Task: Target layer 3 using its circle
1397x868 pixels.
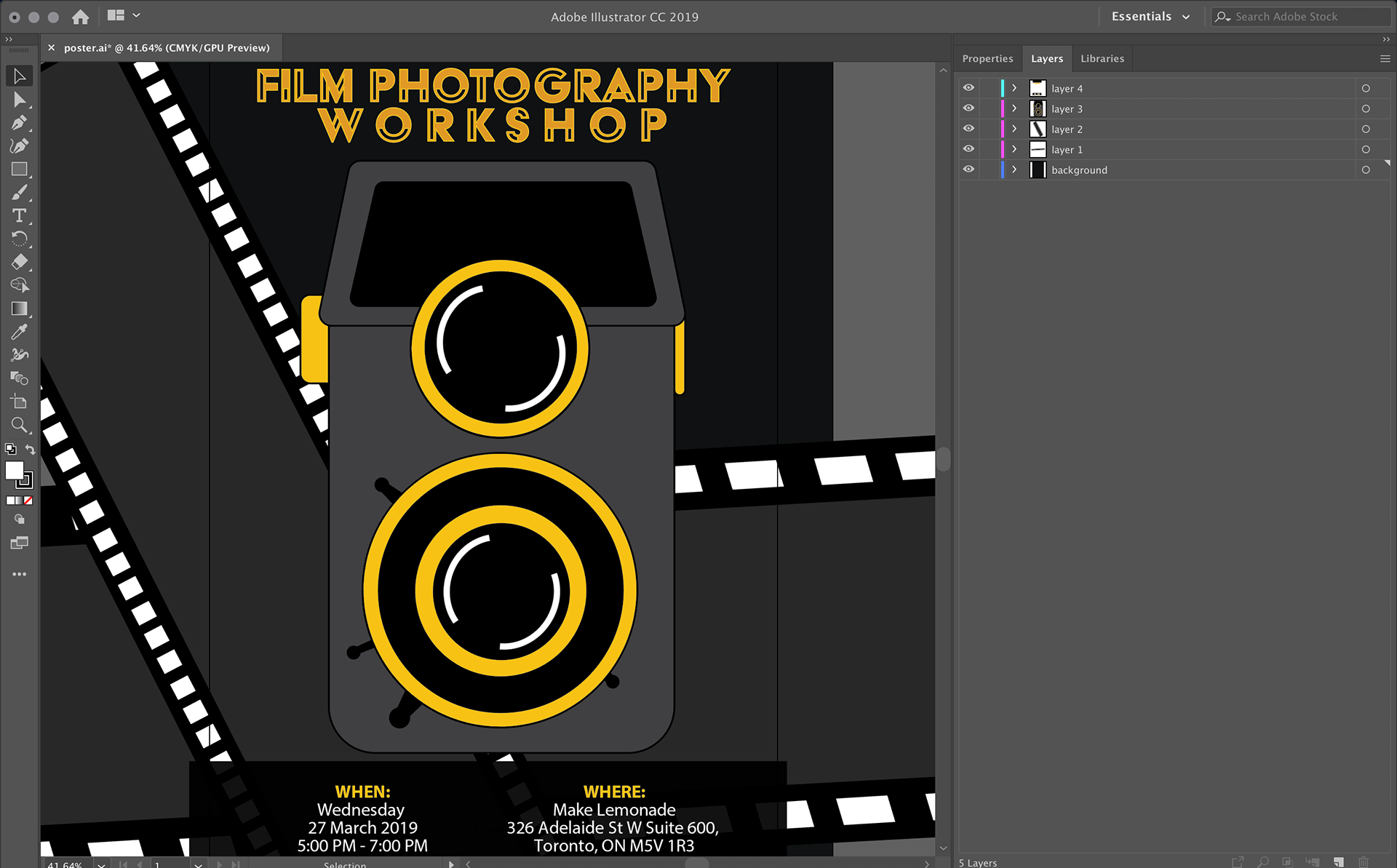Action: (1366, 108)
